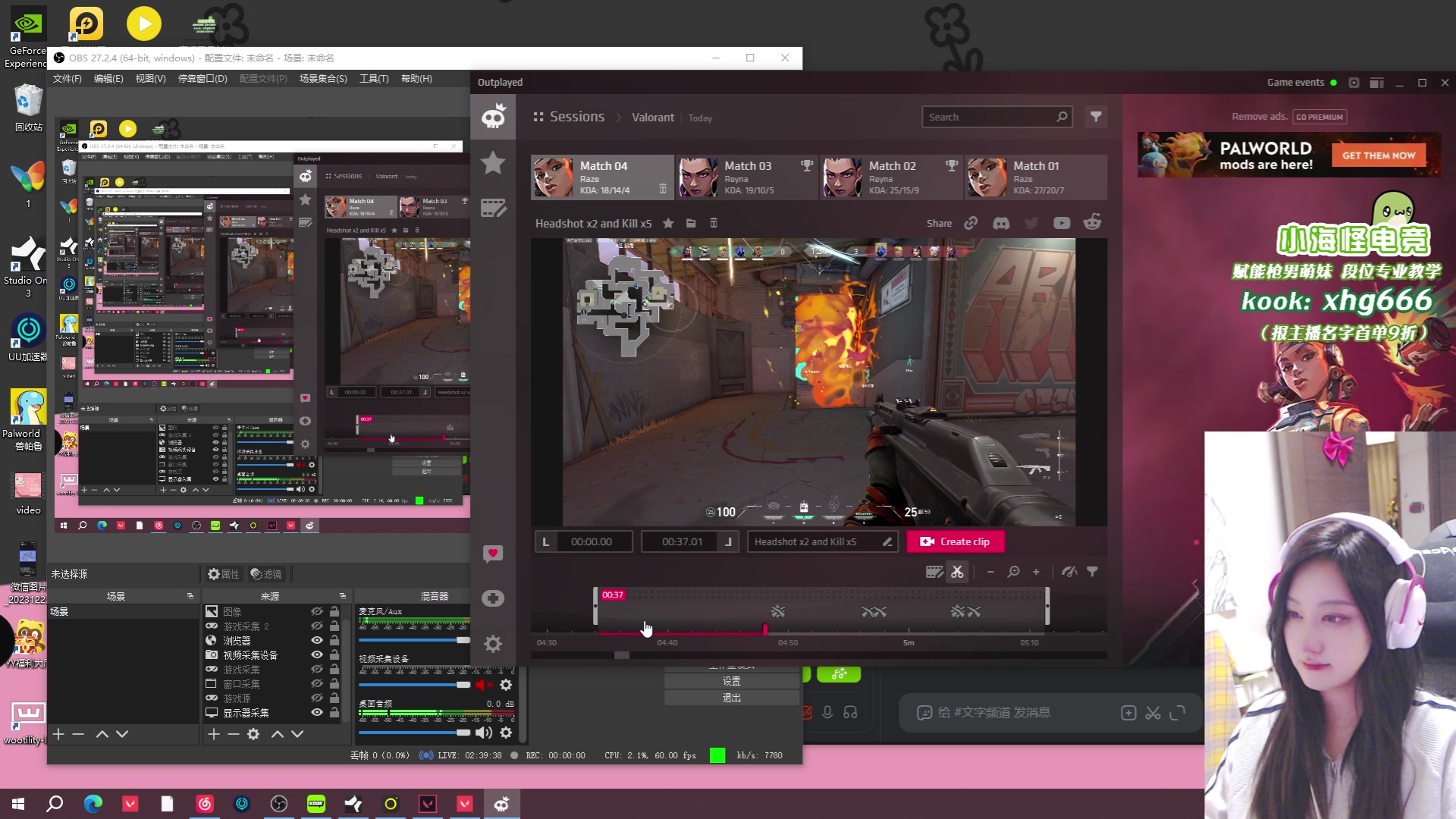
Task: Open the clip editor icon in Outplayed sidebar
Action: click(x=493, y=208)
